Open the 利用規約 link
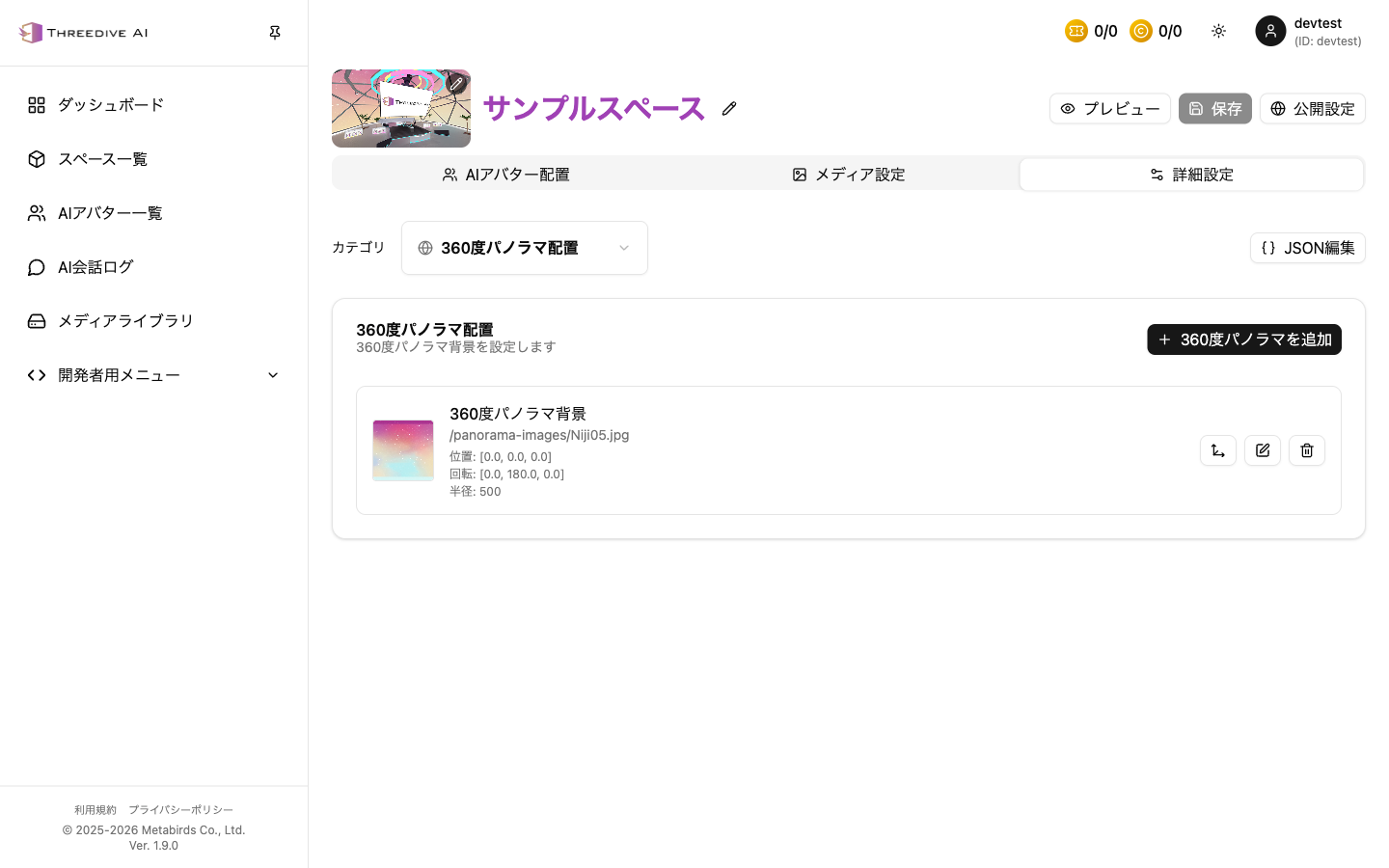Viewport: 1389px width, 868px height. point(95,810)
